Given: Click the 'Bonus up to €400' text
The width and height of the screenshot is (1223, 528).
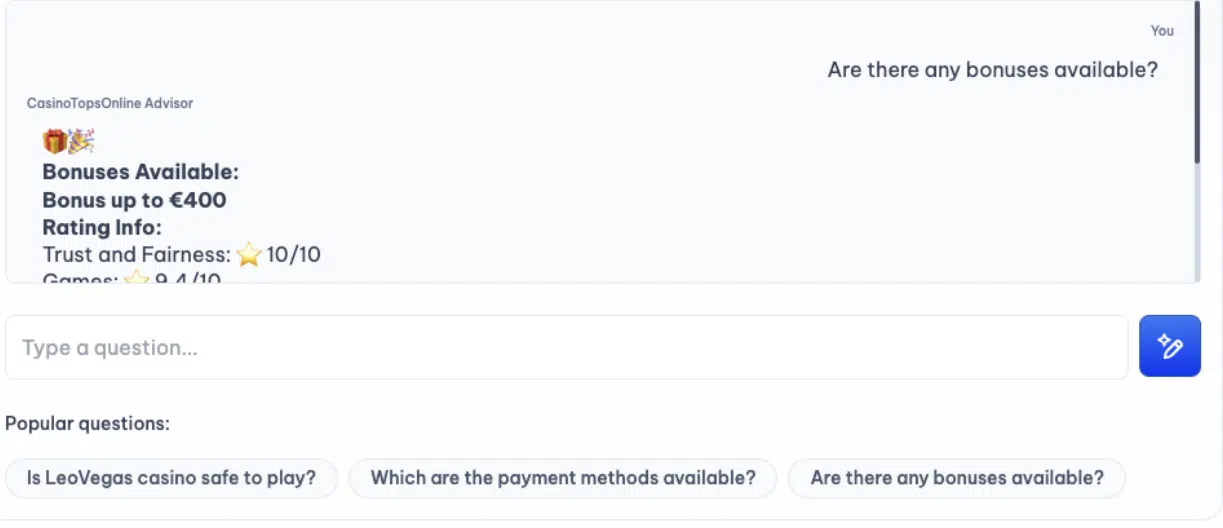Looking at the screenshot, I should [134, 200].
